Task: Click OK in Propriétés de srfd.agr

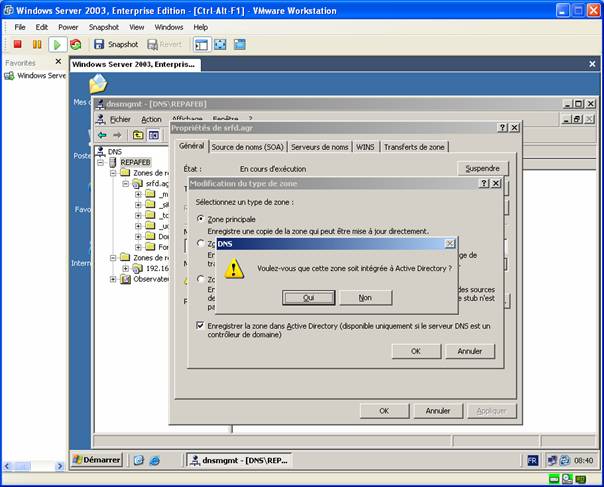Action: (x=384, y=411)
